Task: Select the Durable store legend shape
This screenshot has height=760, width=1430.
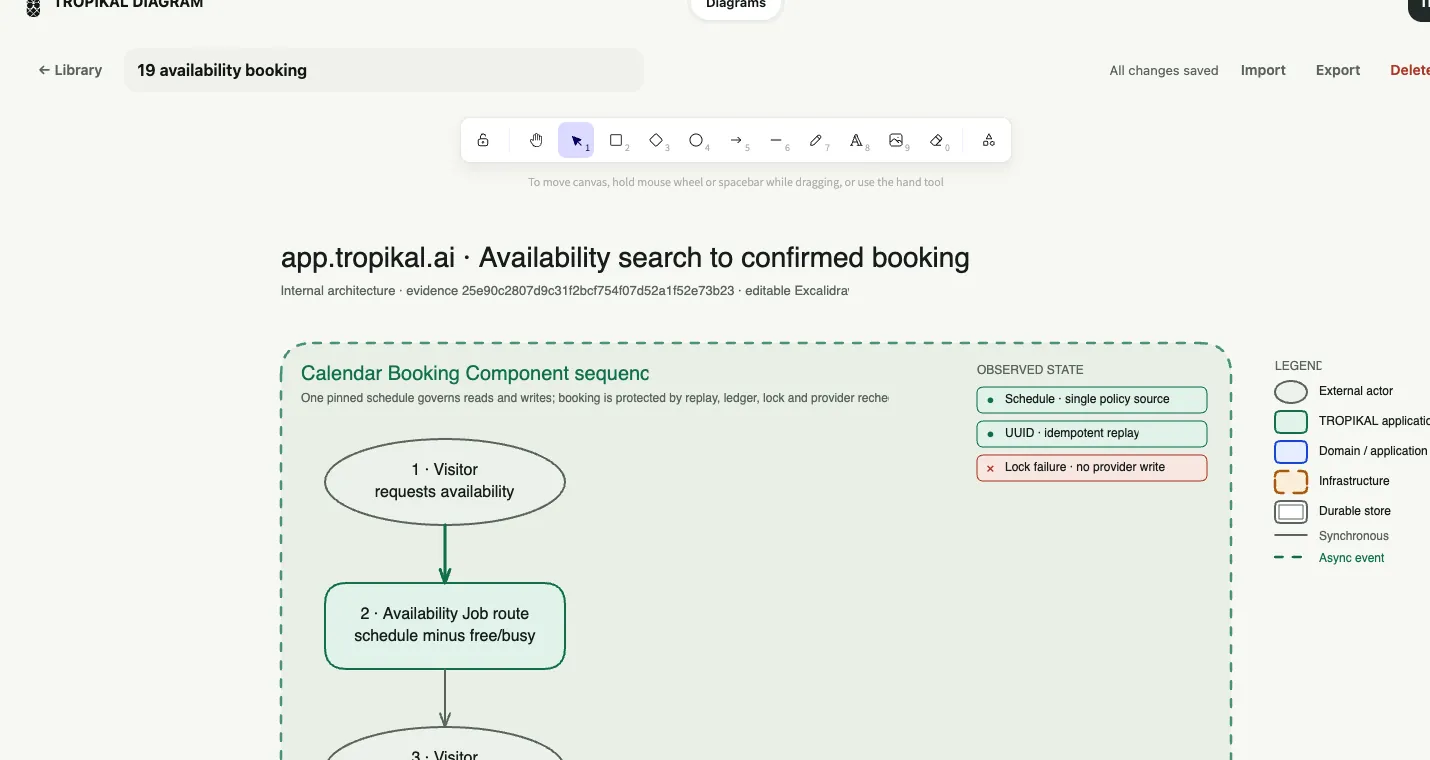Action: (x=1291, y=511)
